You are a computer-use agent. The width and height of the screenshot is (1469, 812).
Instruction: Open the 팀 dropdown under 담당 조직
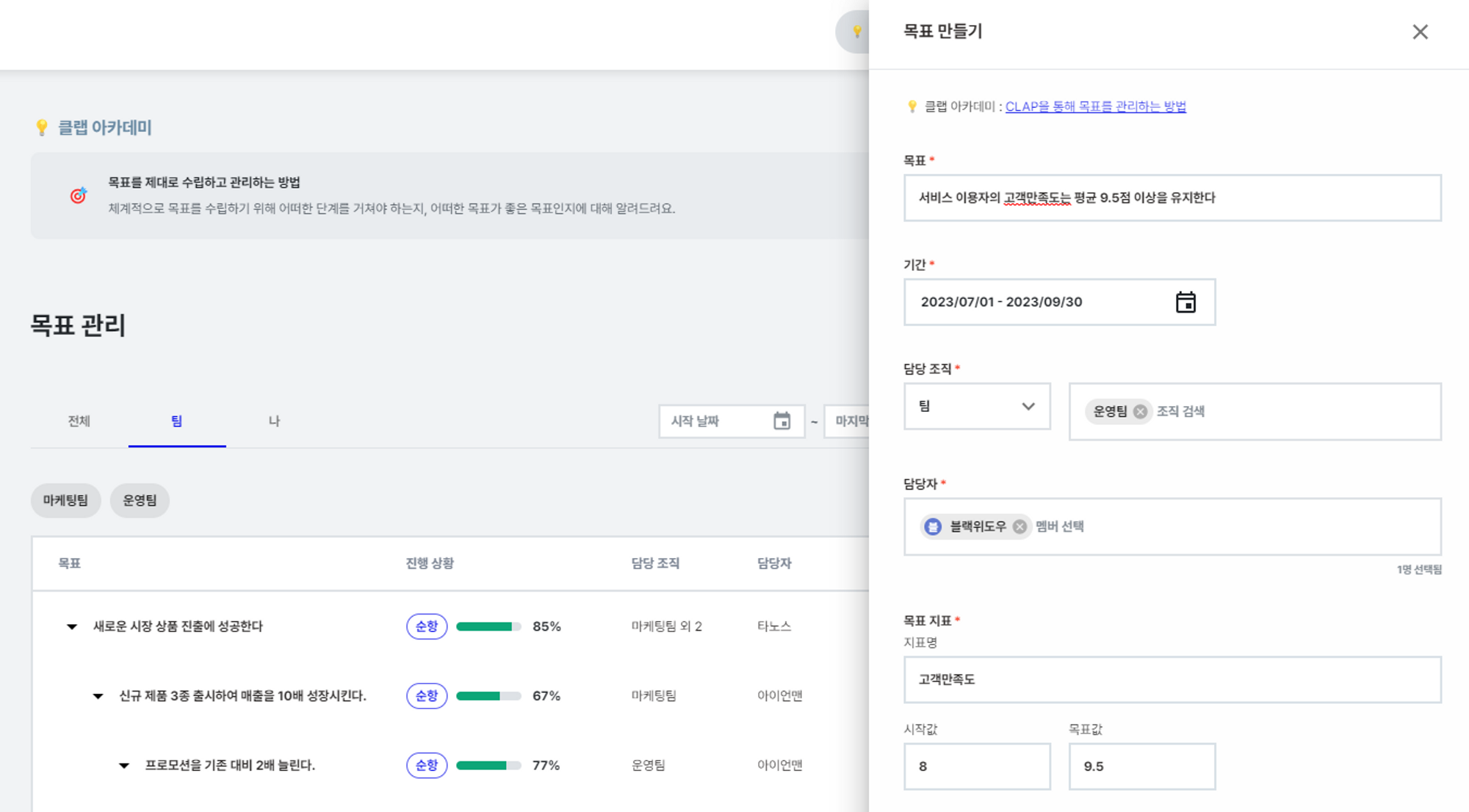[x=977, y=406]
